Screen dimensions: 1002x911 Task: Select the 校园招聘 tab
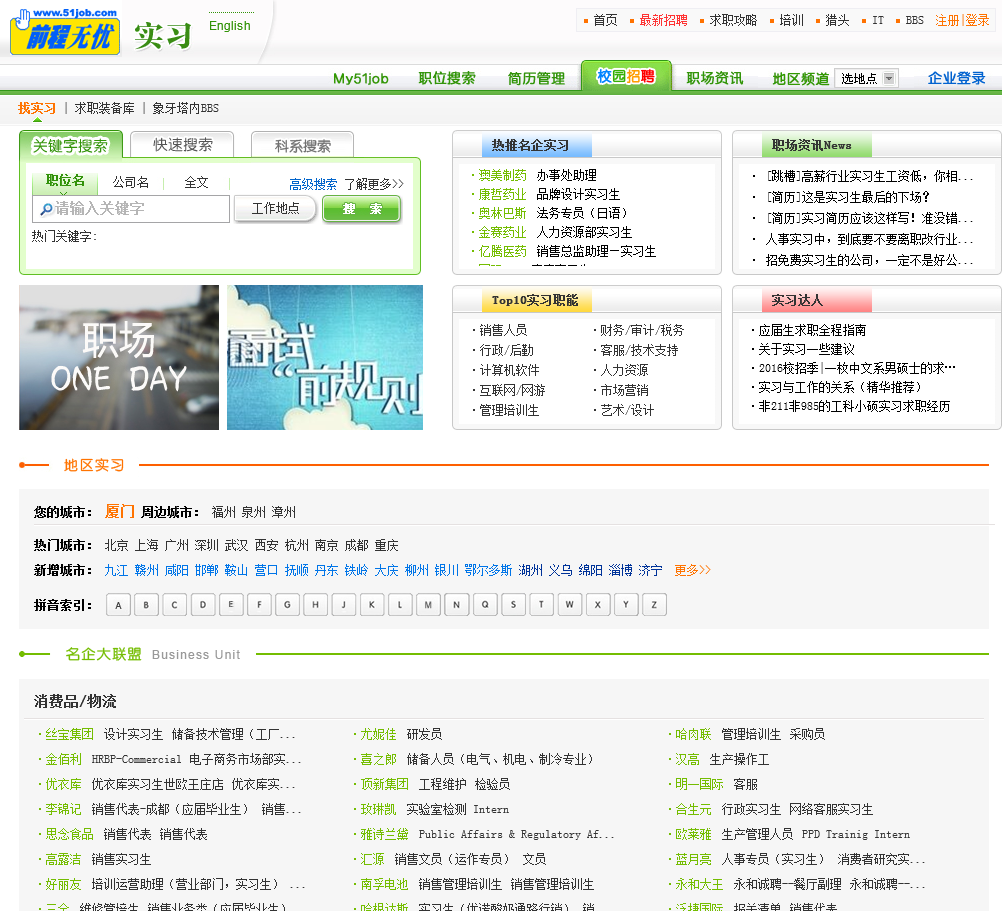[x=626, y=76]
